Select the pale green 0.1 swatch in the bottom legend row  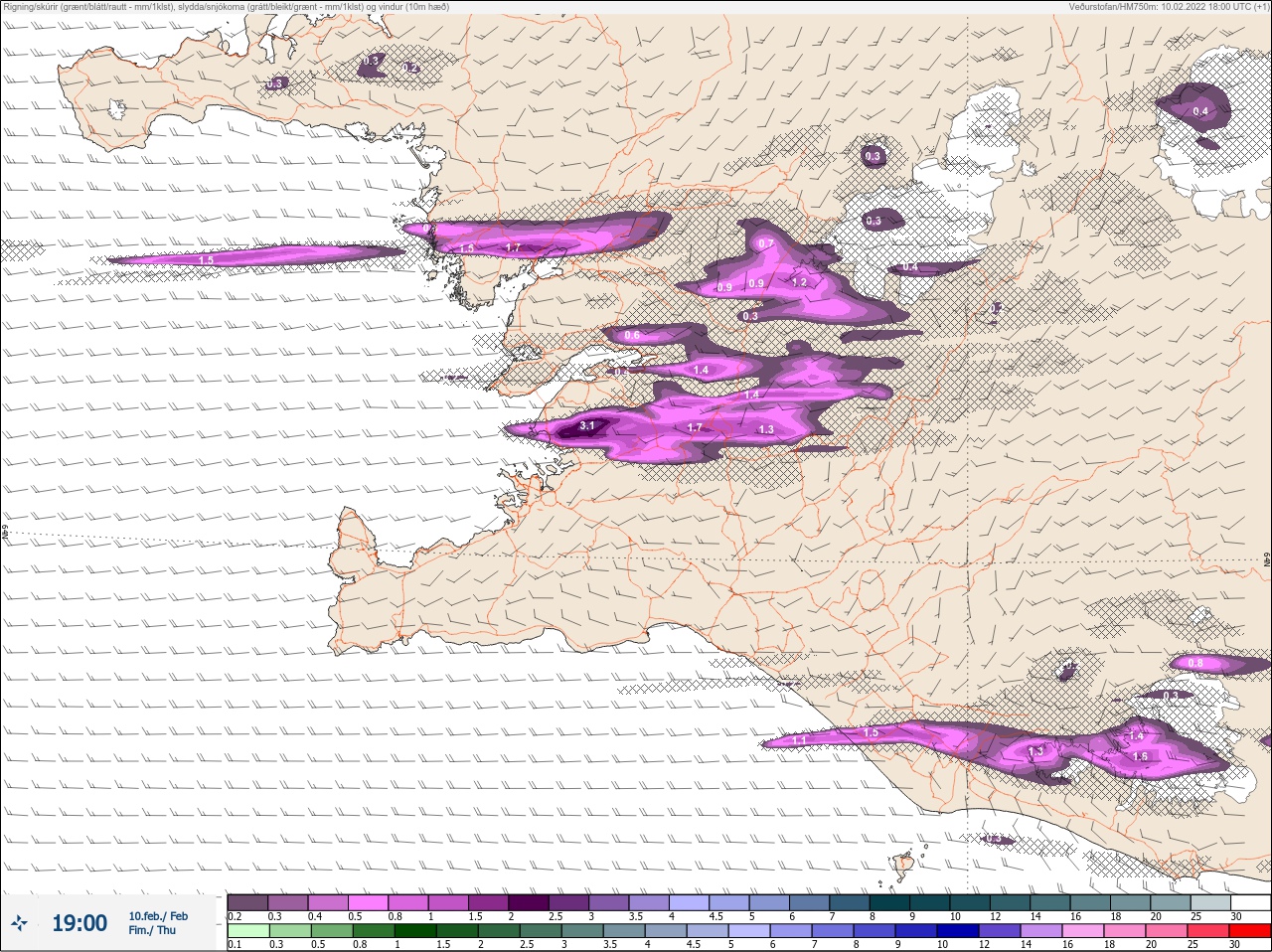[x=247, y=931]
